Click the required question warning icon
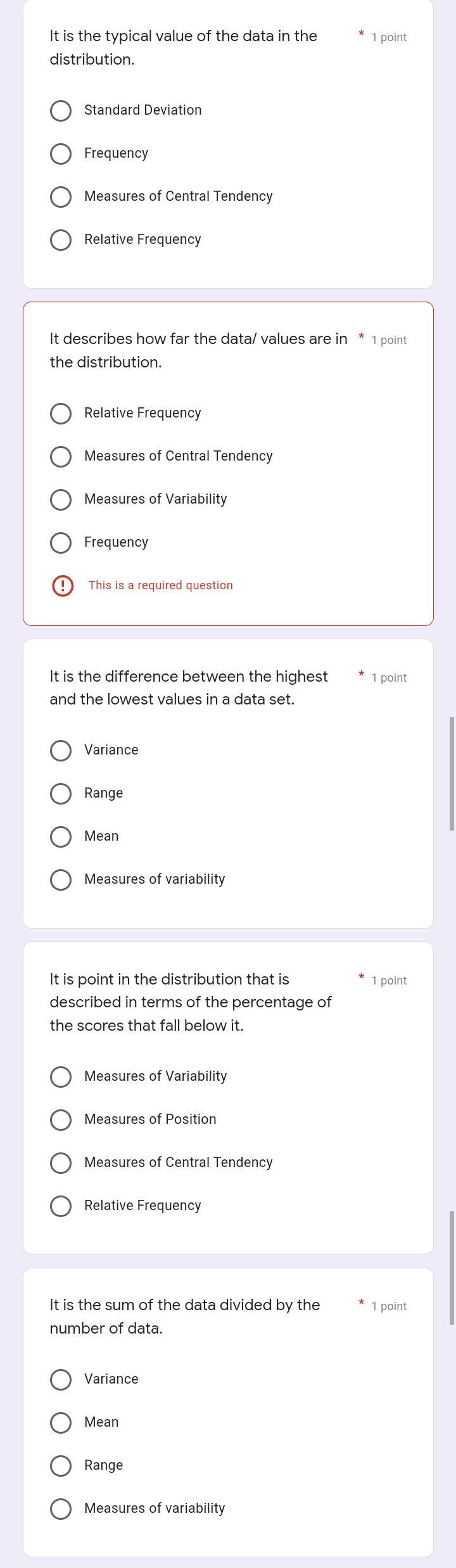 62,585
